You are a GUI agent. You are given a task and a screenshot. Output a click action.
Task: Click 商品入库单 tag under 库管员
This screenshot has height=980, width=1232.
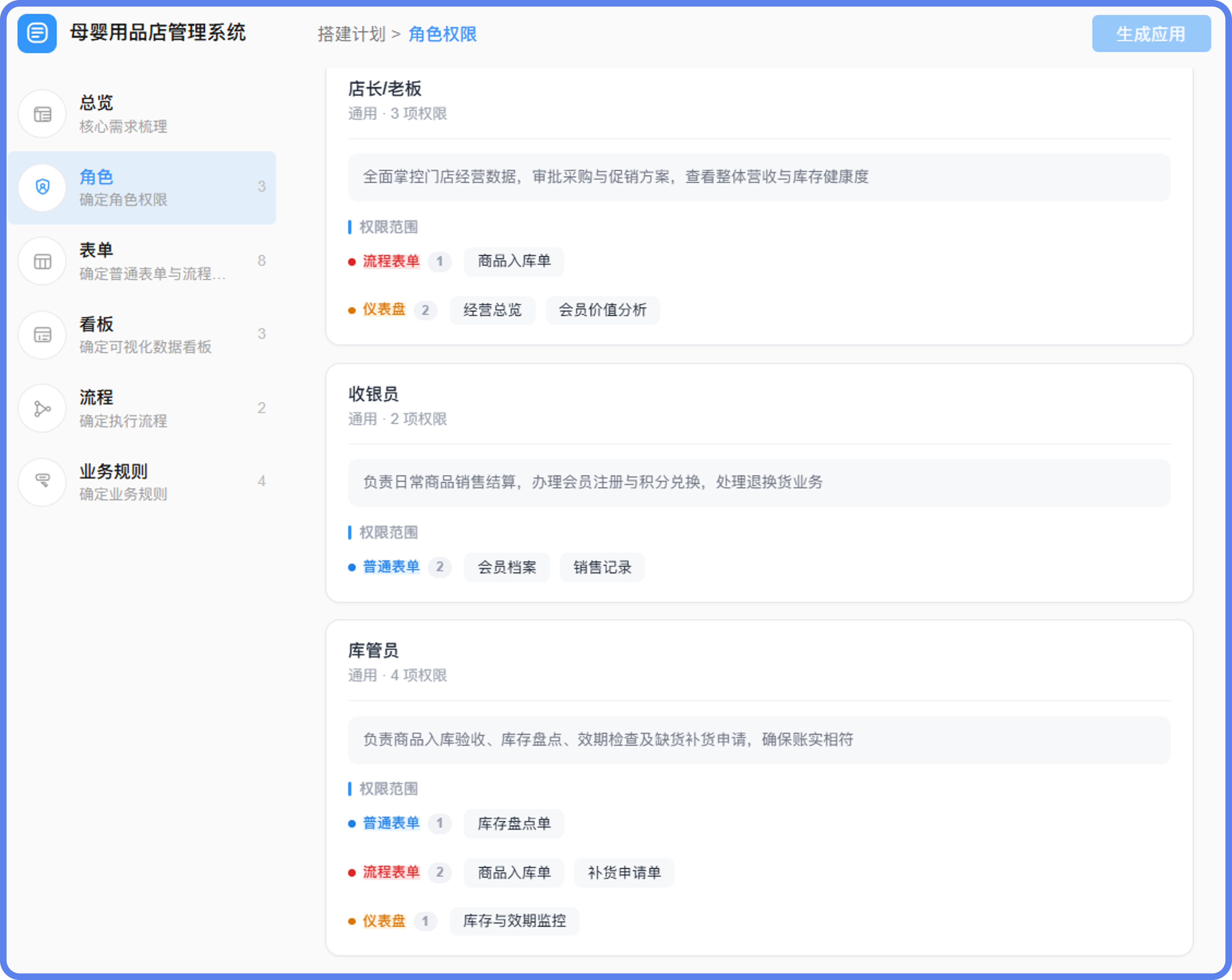click(514, 873)
